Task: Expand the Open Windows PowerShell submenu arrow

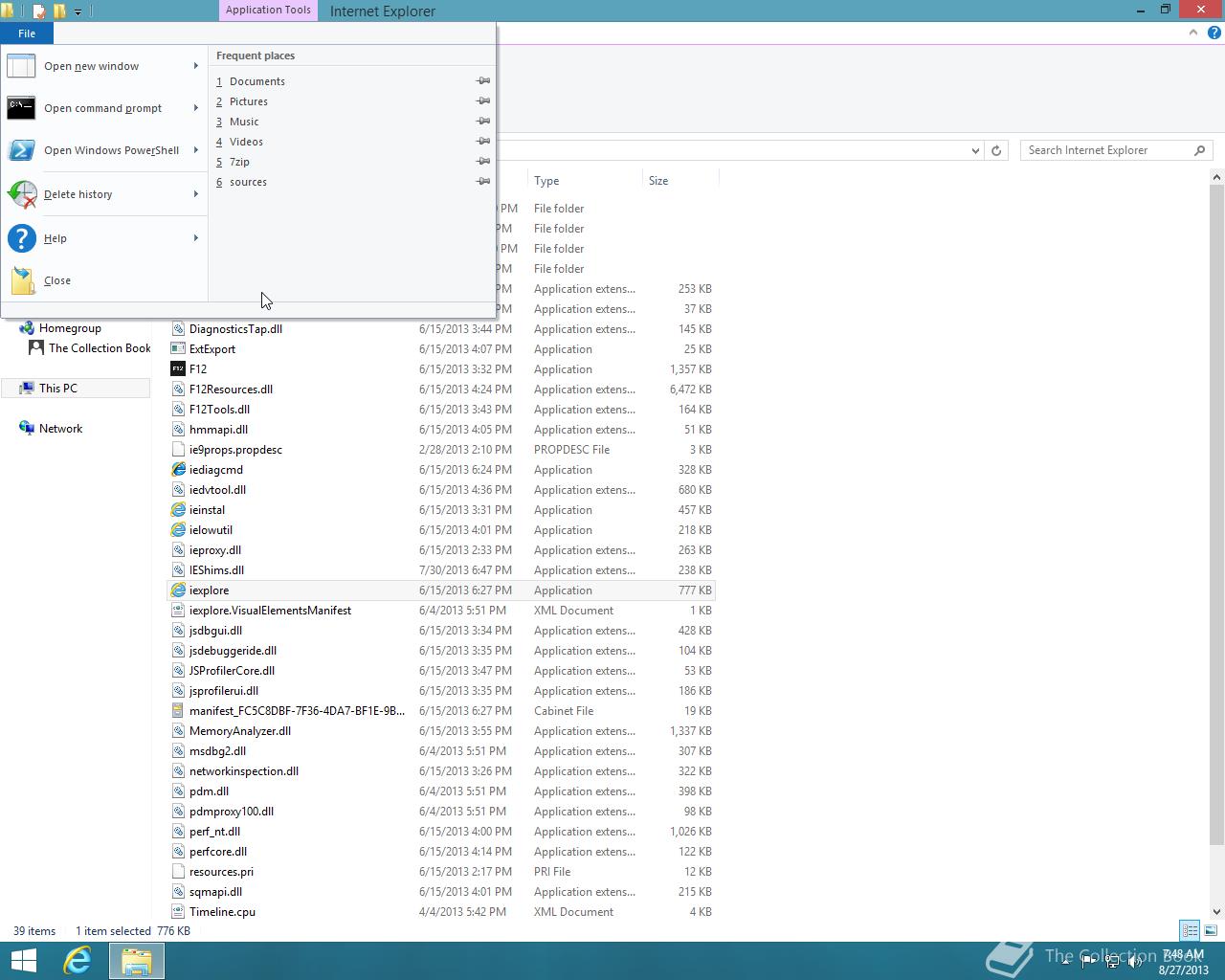Action: point(196,150)
